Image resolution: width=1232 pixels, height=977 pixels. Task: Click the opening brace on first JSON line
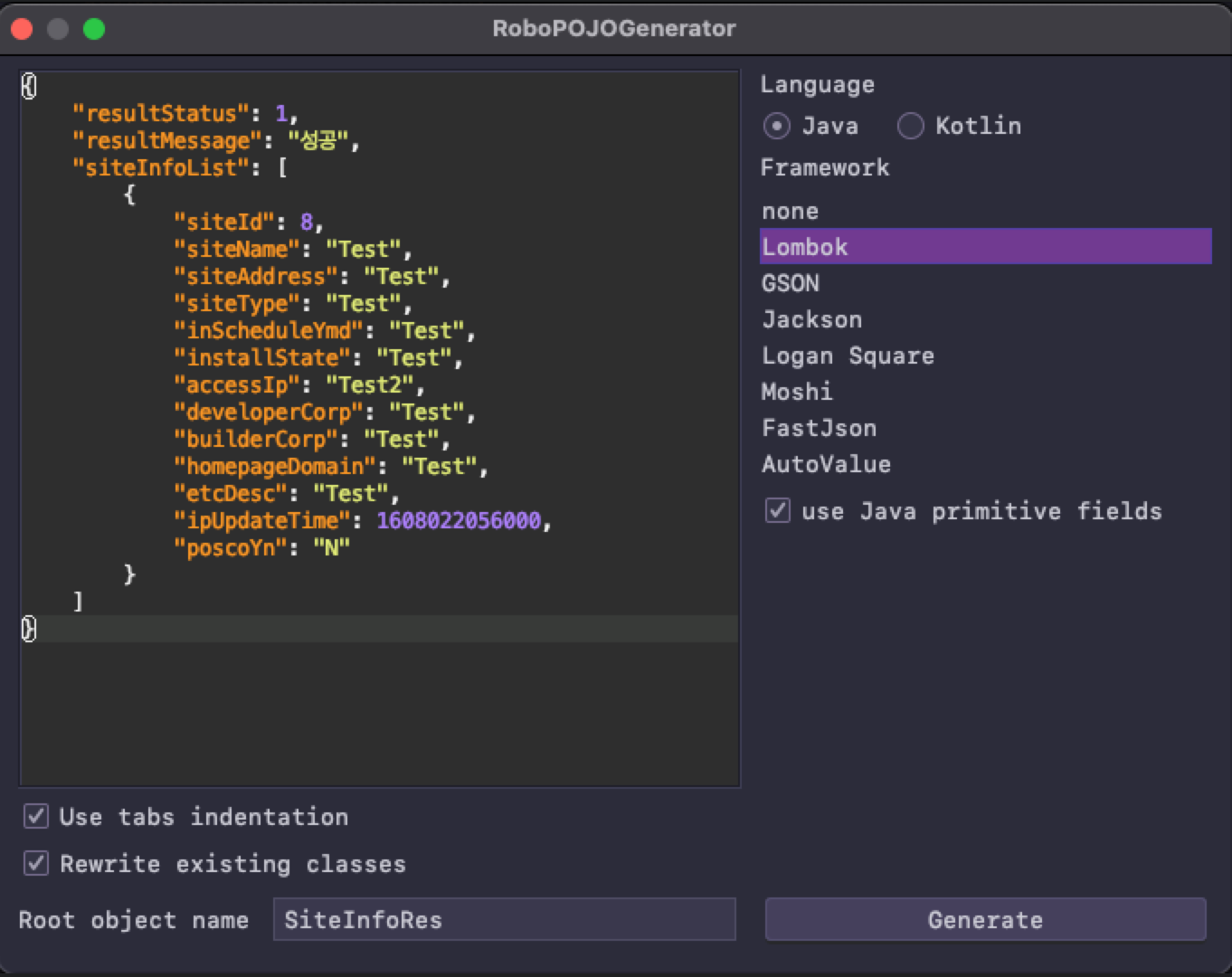(29, 86)
